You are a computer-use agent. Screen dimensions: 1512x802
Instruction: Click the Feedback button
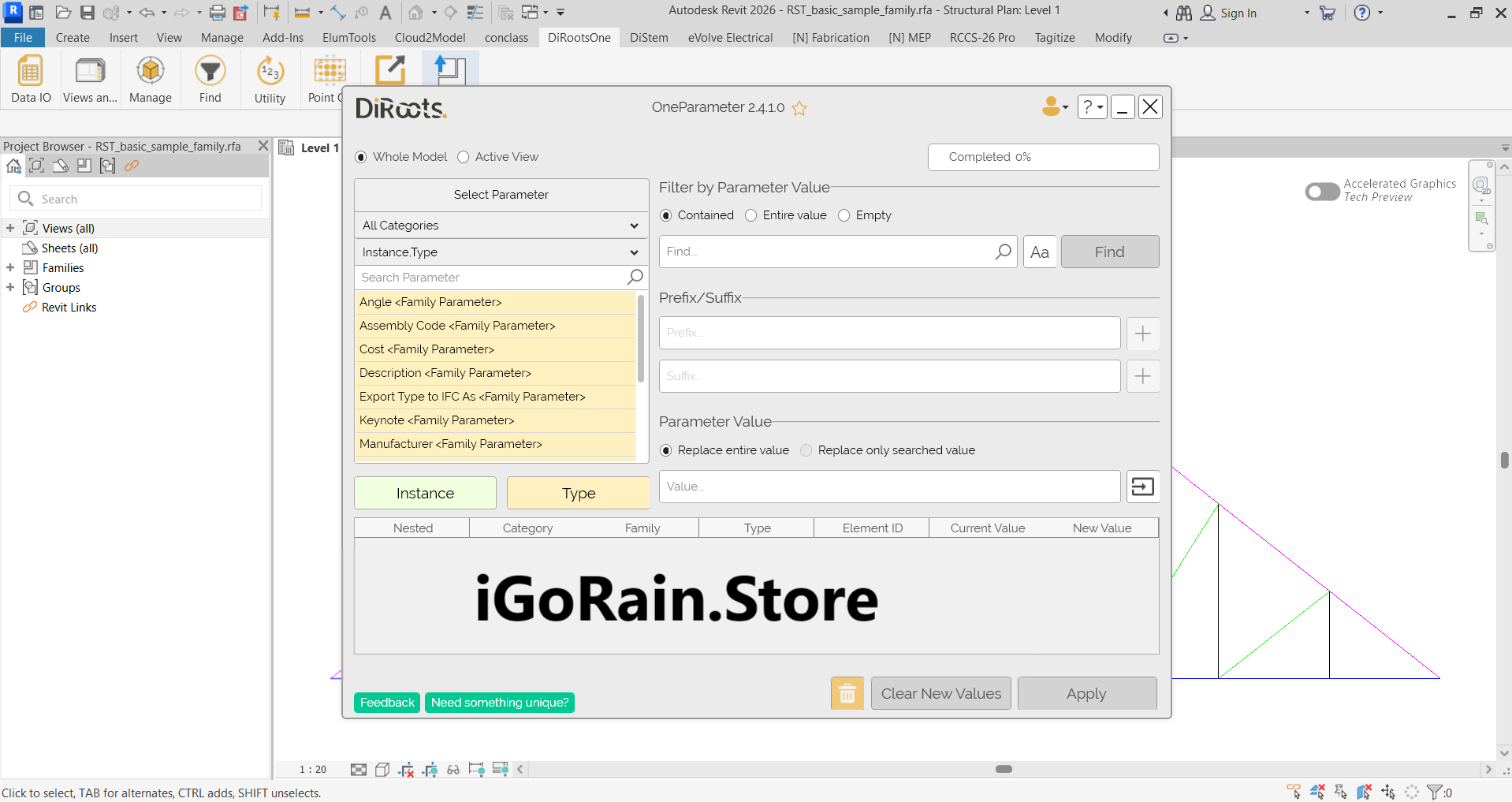click(x=386, y=702)
